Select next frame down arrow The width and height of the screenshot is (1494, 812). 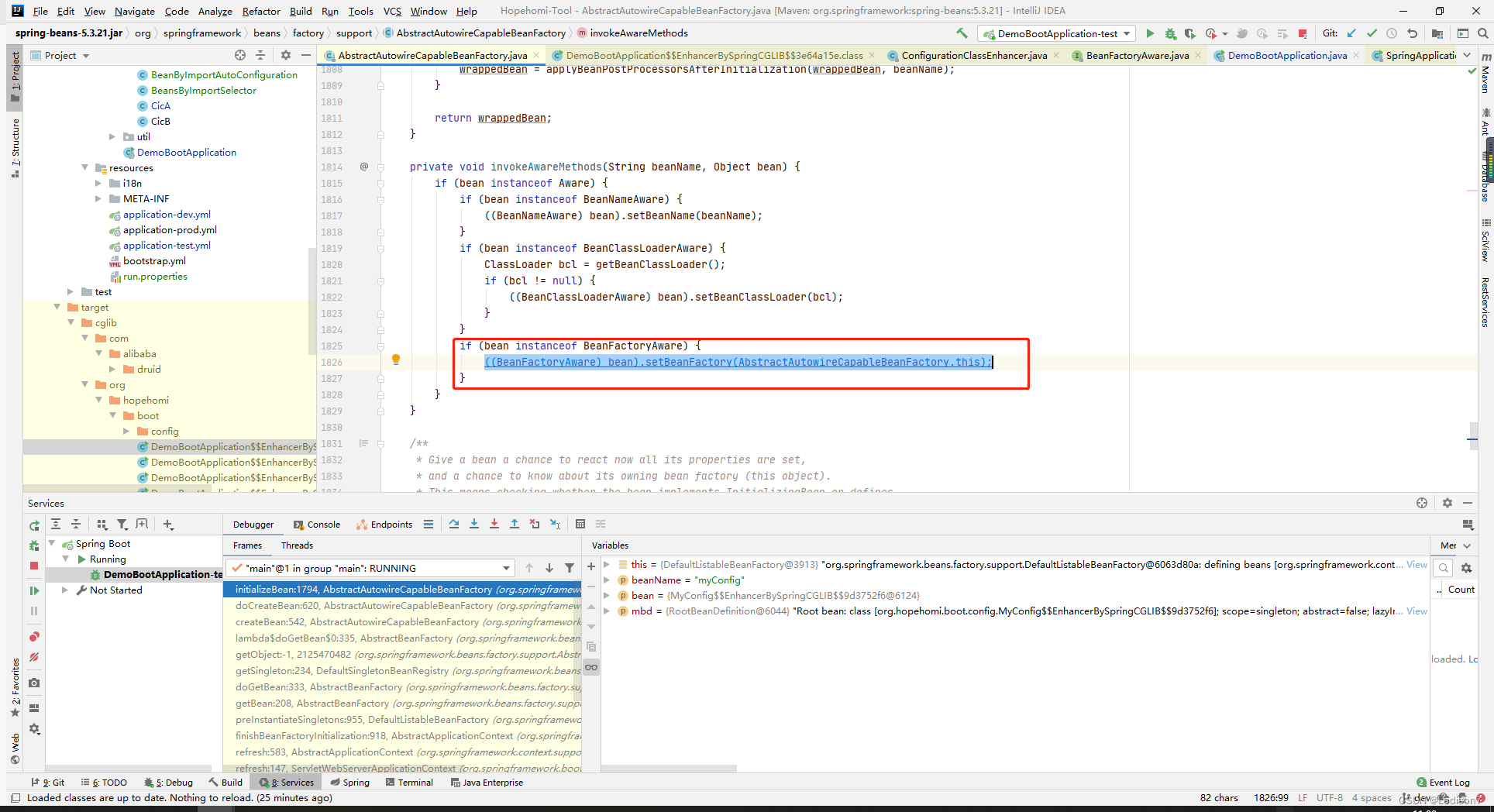[549, 568]
